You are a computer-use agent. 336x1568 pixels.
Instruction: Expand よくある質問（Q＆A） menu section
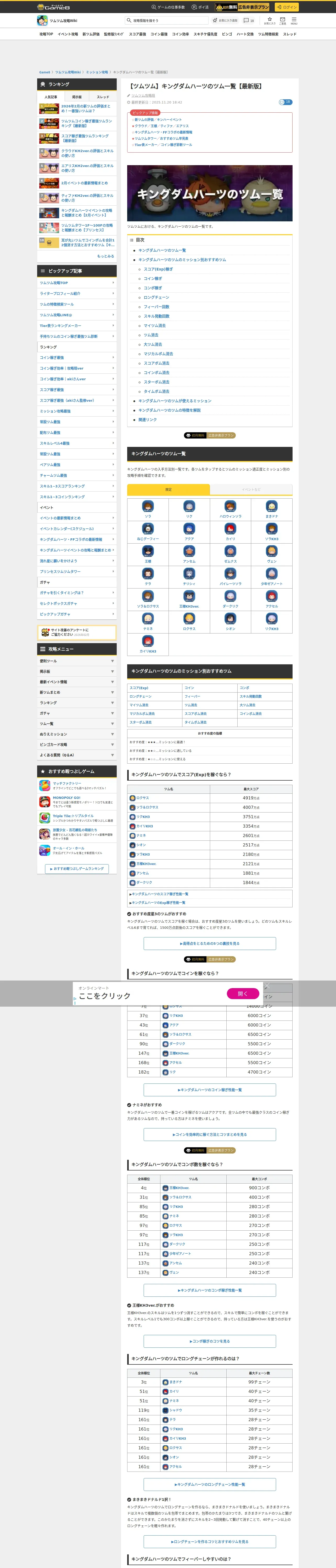[x=77, y=756]
